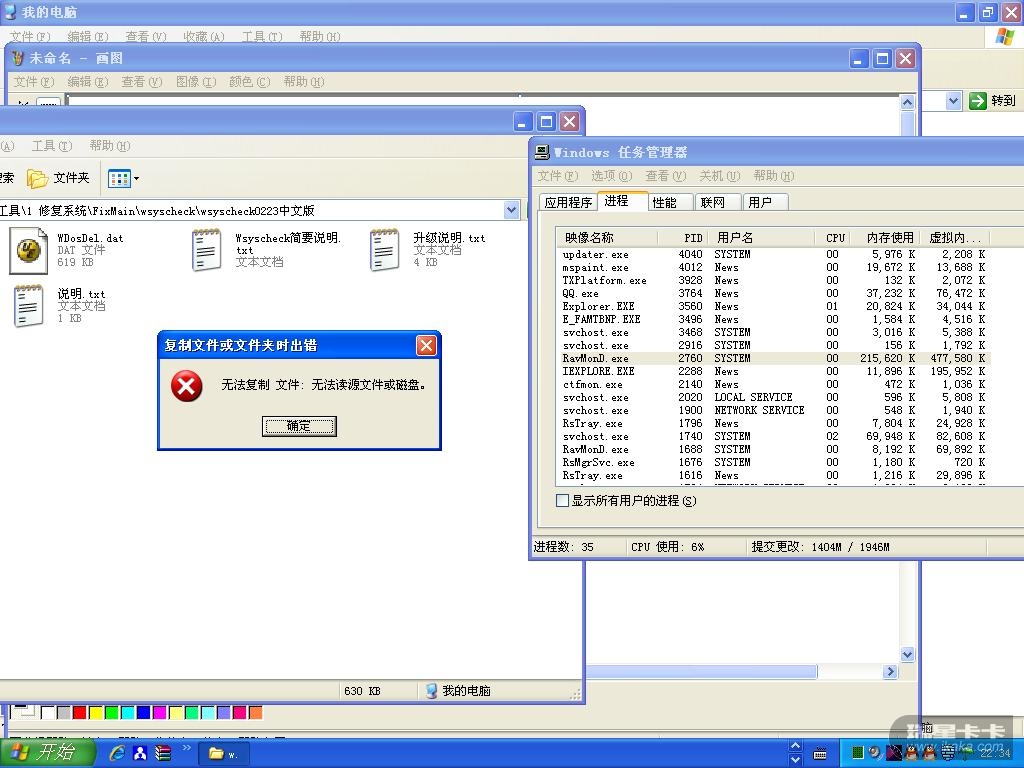This screenshot has height=768, width=1024.
Task: Open Paint's 颜色 menu
Action: click(x=249, y=82)
